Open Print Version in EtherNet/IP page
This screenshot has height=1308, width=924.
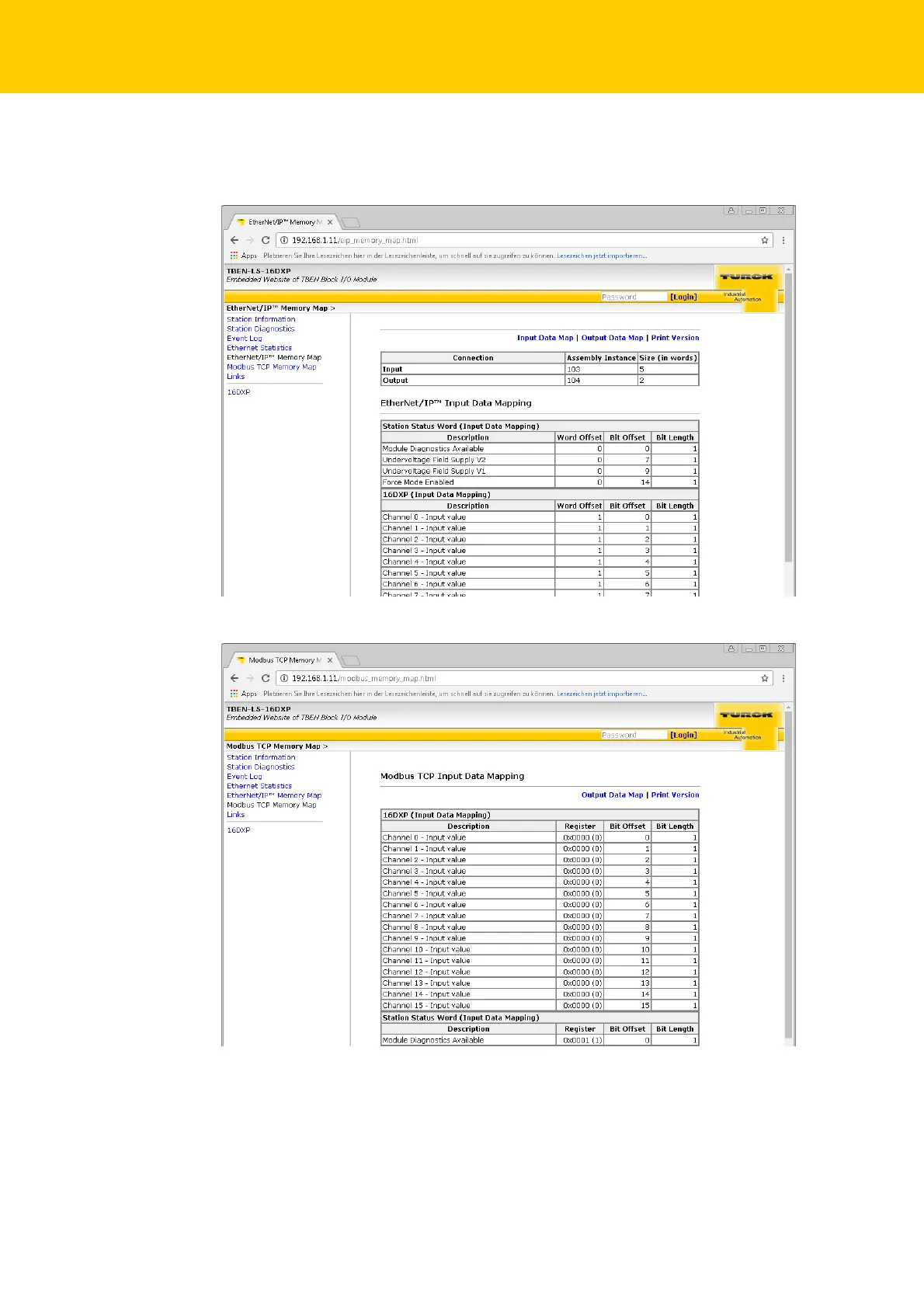tap(675, 338)
